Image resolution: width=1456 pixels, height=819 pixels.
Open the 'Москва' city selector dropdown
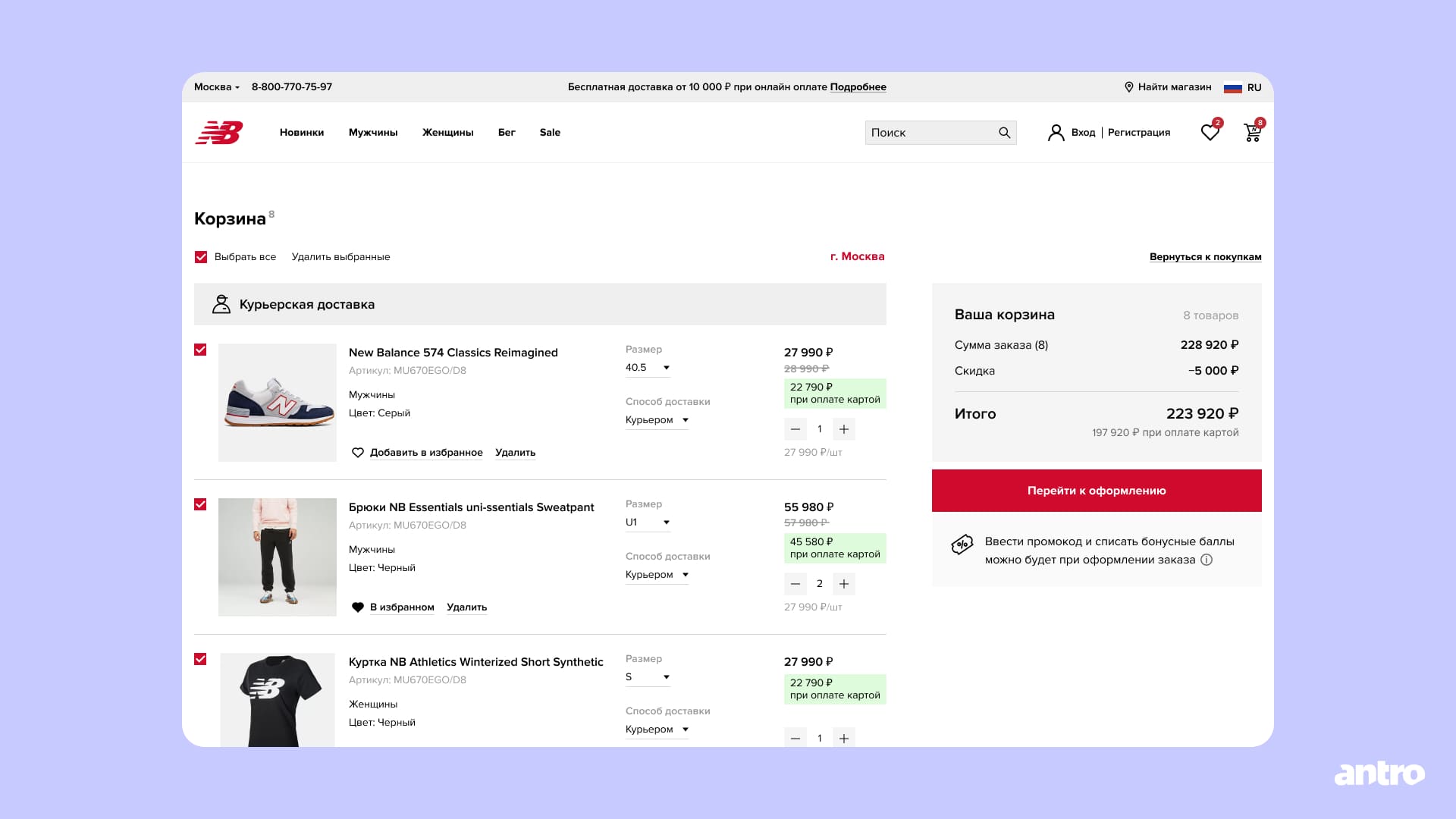click(x=216, y=87)
